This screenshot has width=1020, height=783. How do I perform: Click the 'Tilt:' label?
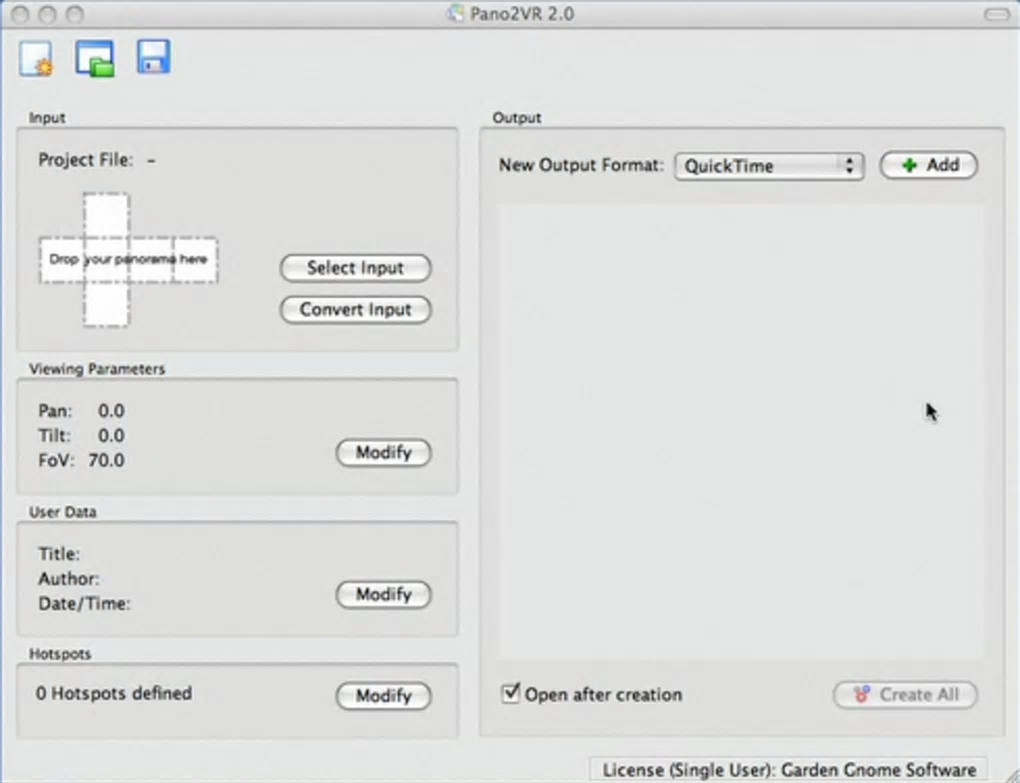55,436
